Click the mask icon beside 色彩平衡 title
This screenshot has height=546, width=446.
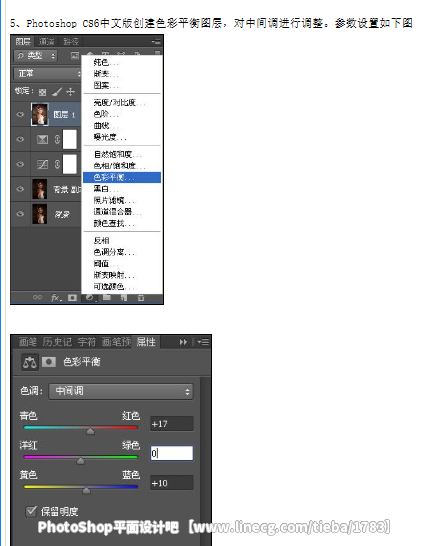(x=49, y=362)
